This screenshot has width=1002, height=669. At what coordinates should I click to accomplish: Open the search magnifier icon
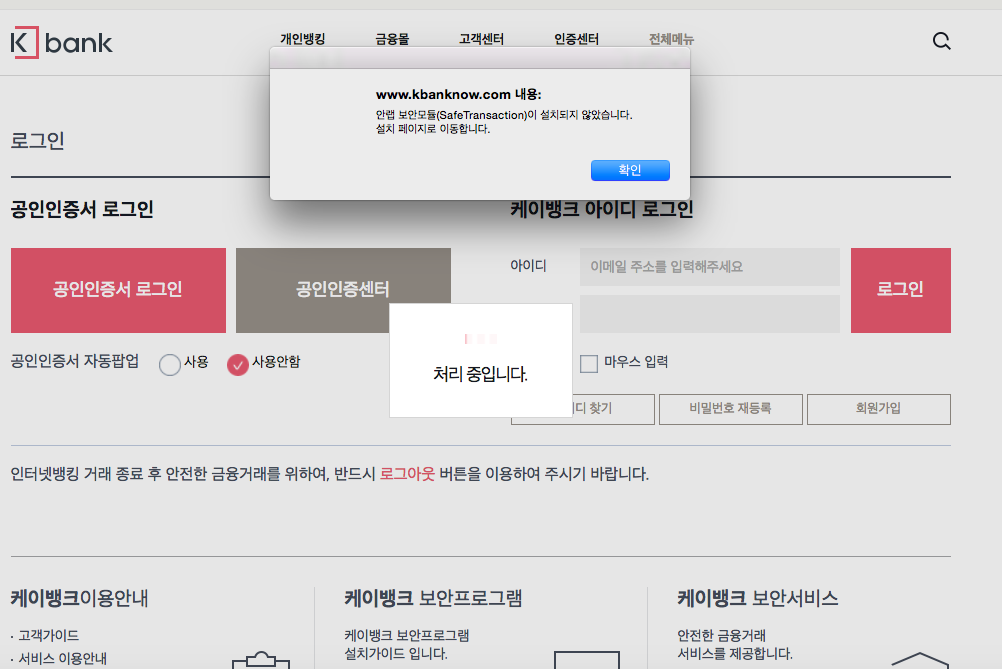pyautogui.click(x=941, y=41)
